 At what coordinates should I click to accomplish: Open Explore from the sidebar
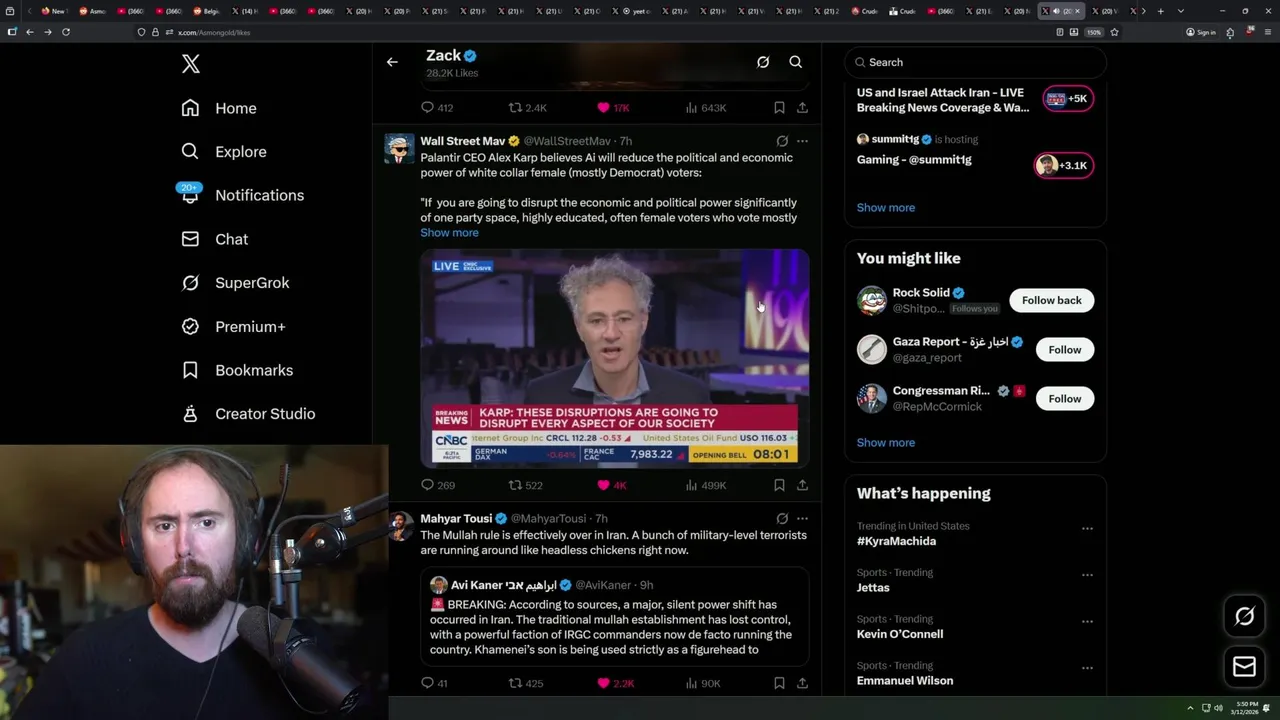224,152
